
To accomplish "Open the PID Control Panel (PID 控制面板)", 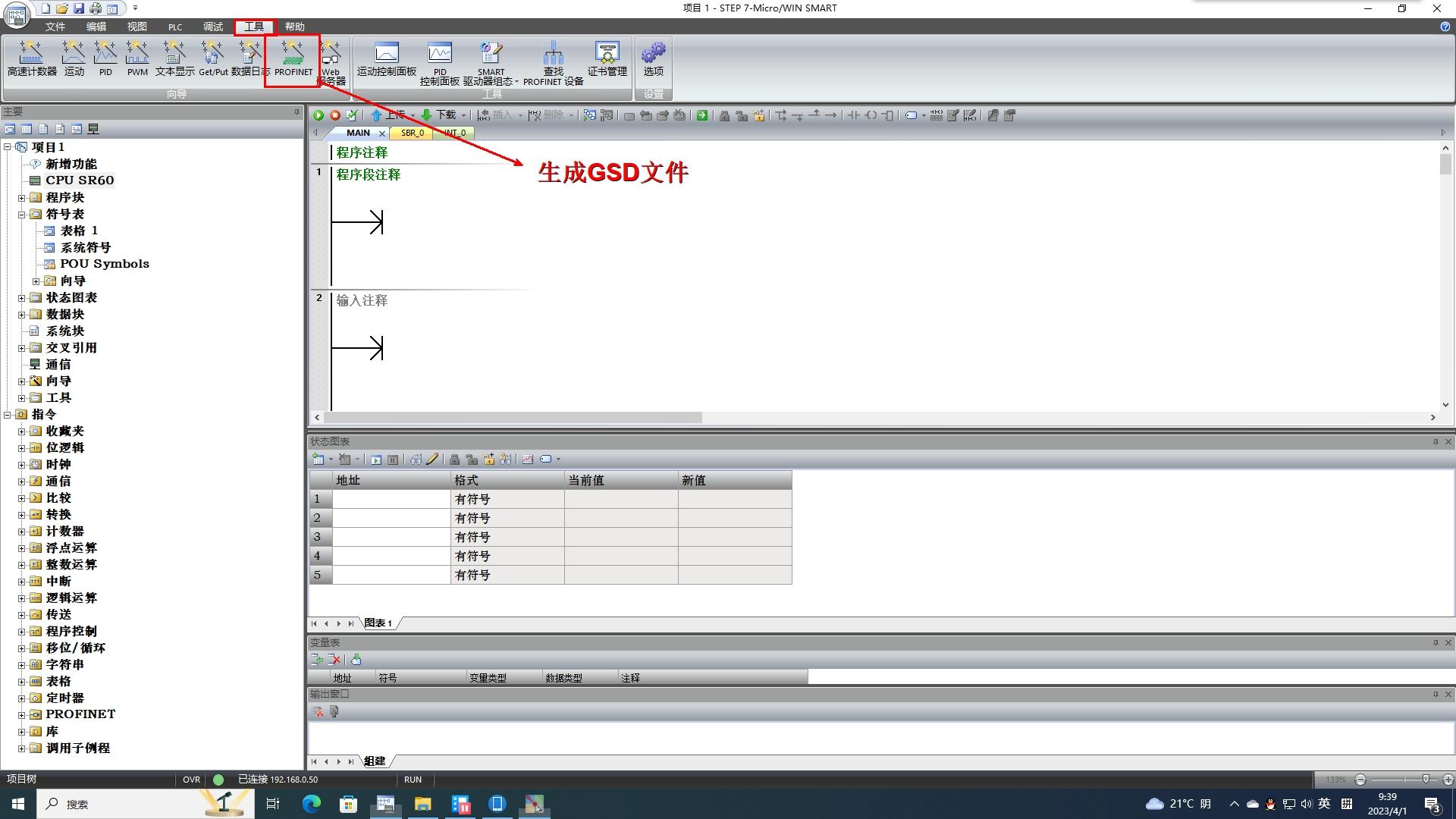I will 440,63.
